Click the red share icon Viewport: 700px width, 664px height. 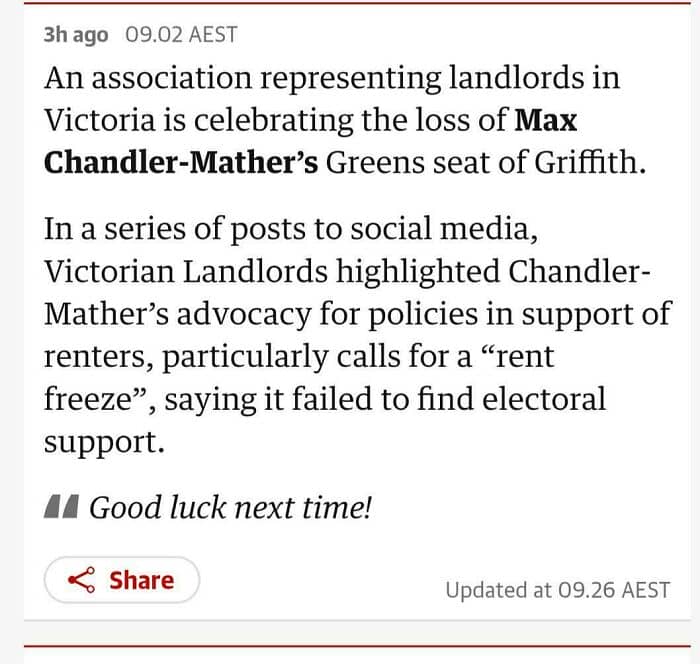(81, 580)
